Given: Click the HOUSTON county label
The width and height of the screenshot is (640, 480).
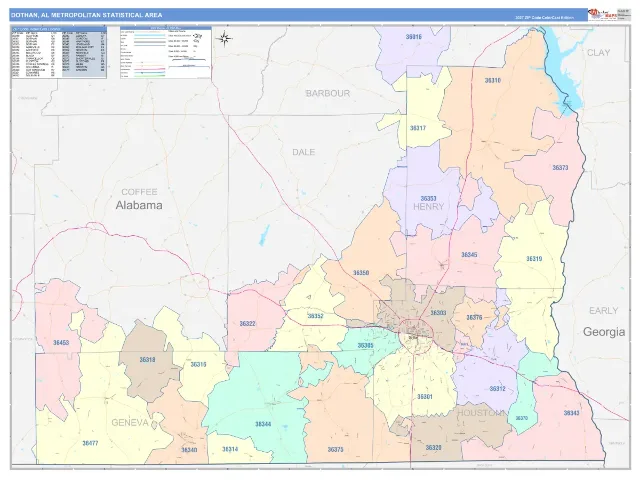Looking at the screenshot, I should pos(481,413).
